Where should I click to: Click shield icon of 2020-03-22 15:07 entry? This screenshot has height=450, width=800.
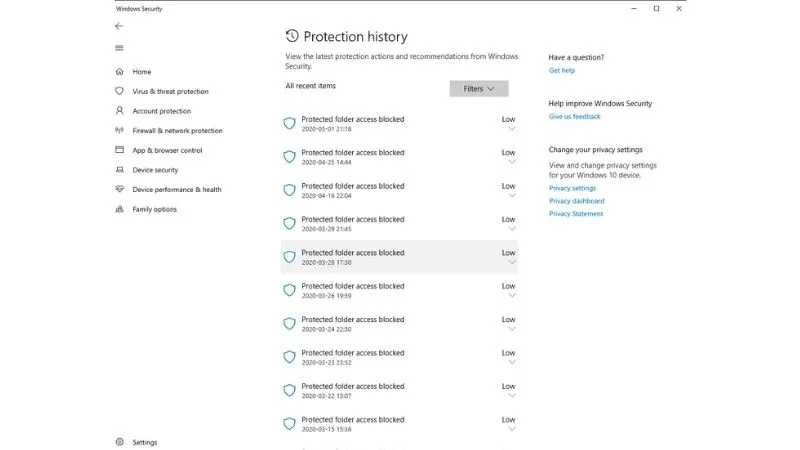tap(289, 390)
